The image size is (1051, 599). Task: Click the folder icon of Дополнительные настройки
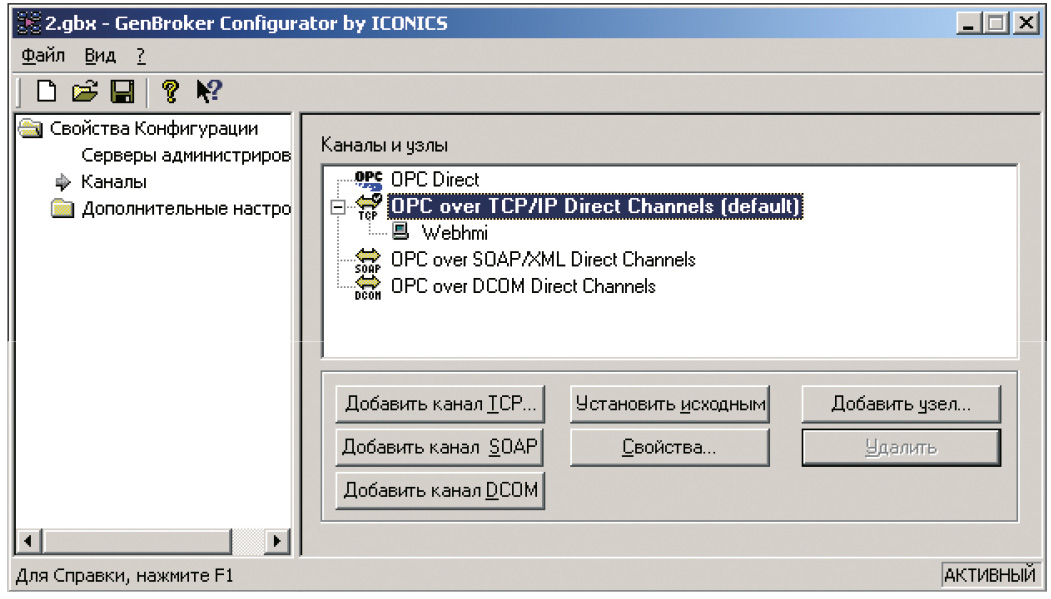tap(62, 208)
